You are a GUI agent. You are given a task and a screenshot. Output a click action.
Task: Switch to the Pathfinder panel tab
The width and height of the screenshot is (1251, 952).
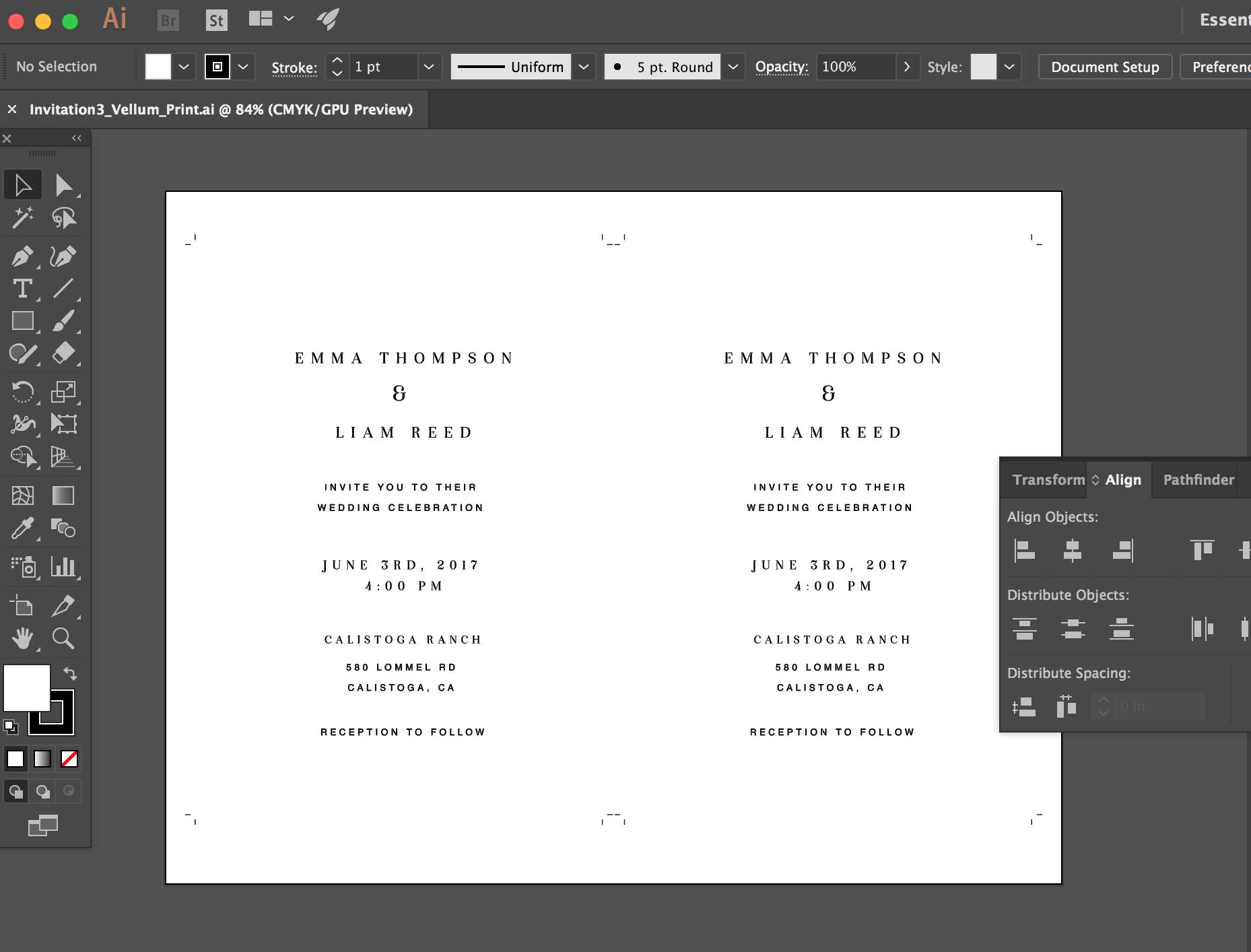(1198, 479)
